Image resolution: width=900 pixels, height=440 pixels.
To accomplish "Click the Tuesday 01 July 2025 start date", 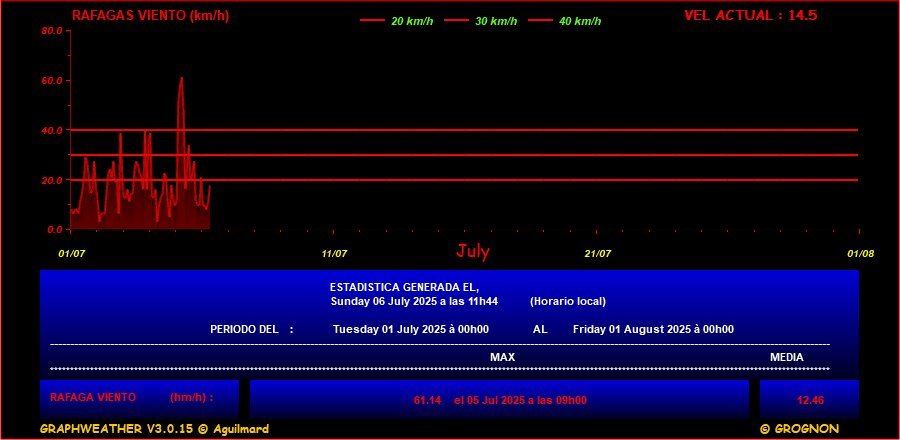I will [x=411, y=329].
